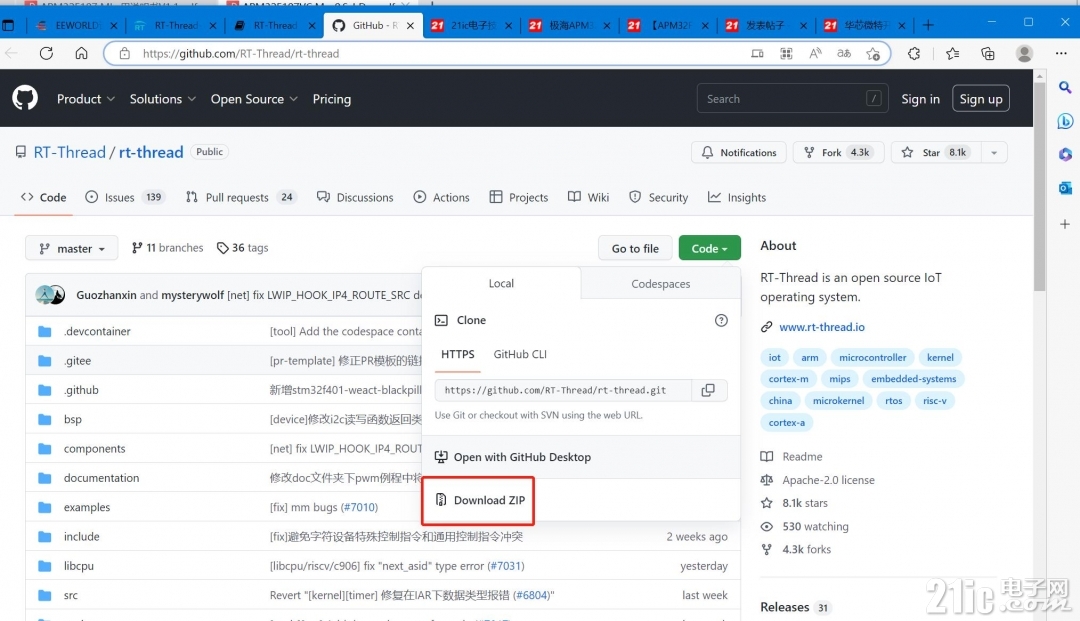Open the components folder
The width and height of the screenshot is (1080, 621).
tap(94, 448)
